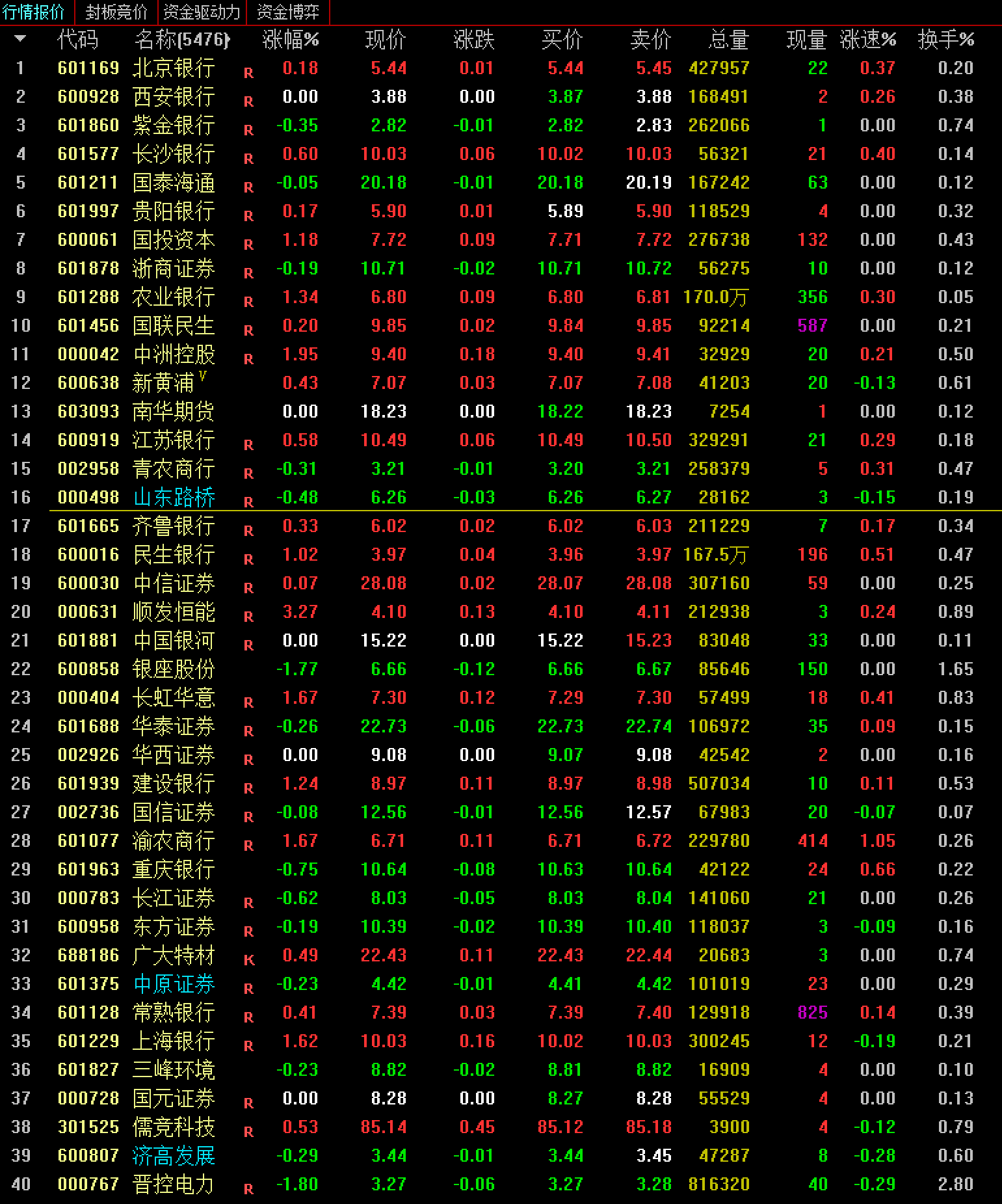Switch to the 封板竞价 tab
This screenshot has height=1204, width=1002.
[116, 12]
